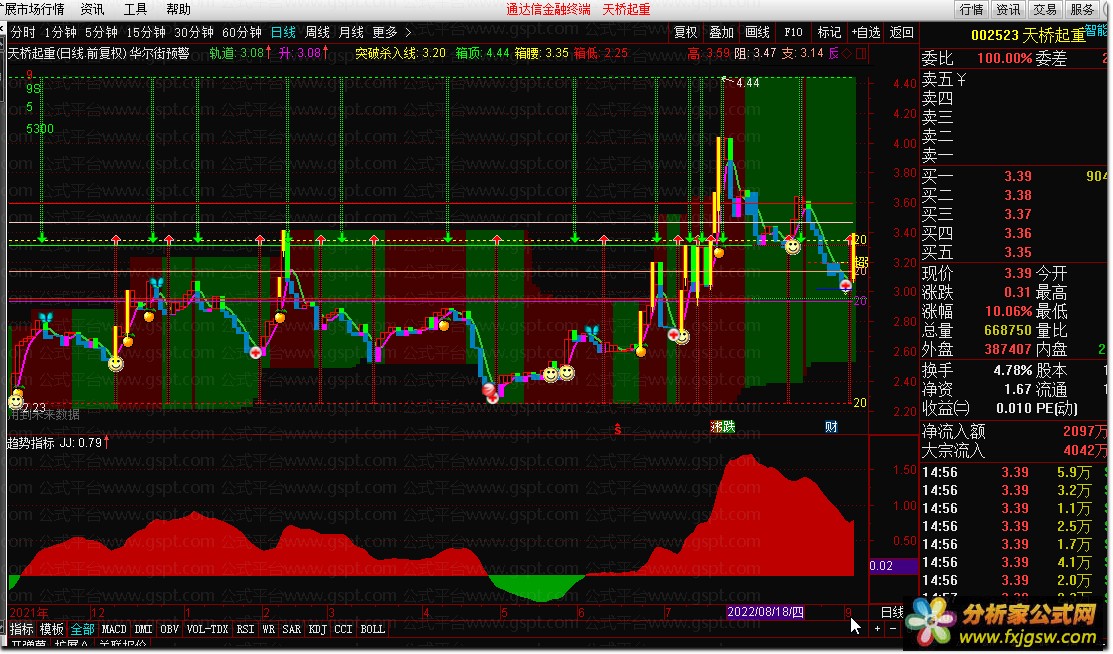1113x654 pixels.
Task: Open the 指标 tab at bottom
Action: pyautogui.click(x=22, y=629)
